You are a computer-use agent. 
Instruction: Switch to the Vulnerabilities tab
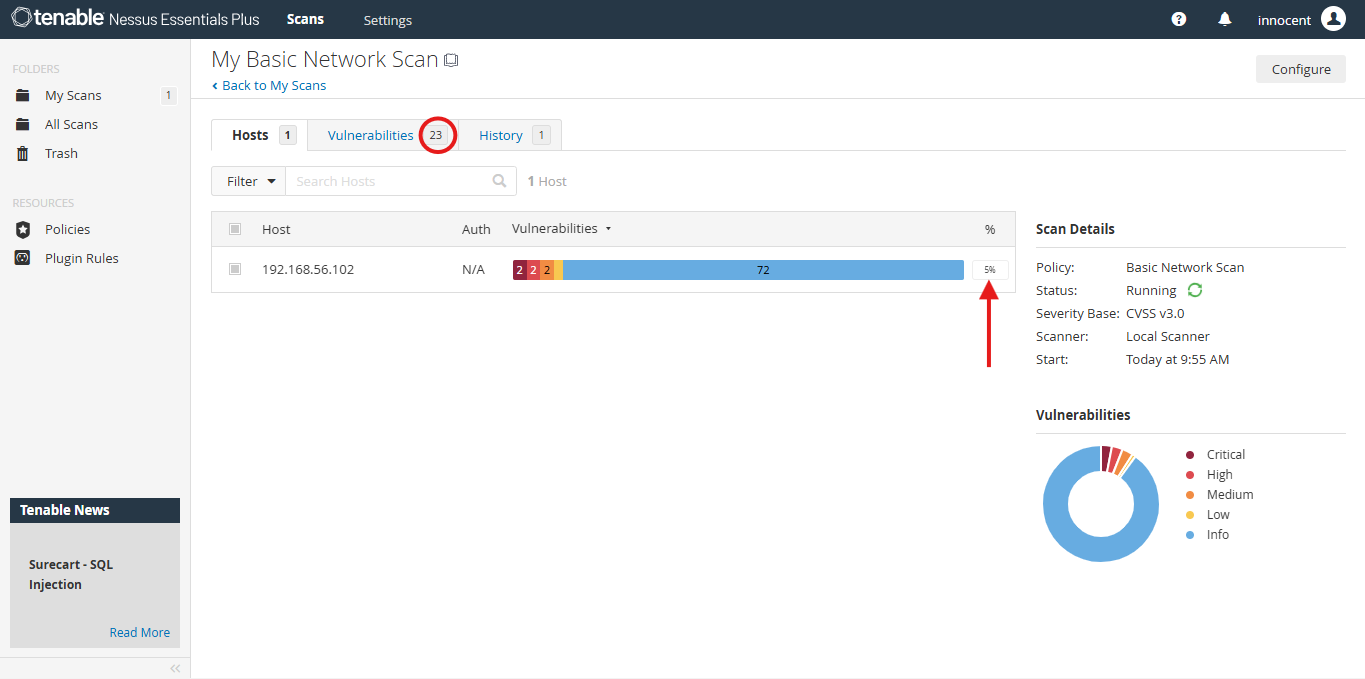(x=383, y=135)
